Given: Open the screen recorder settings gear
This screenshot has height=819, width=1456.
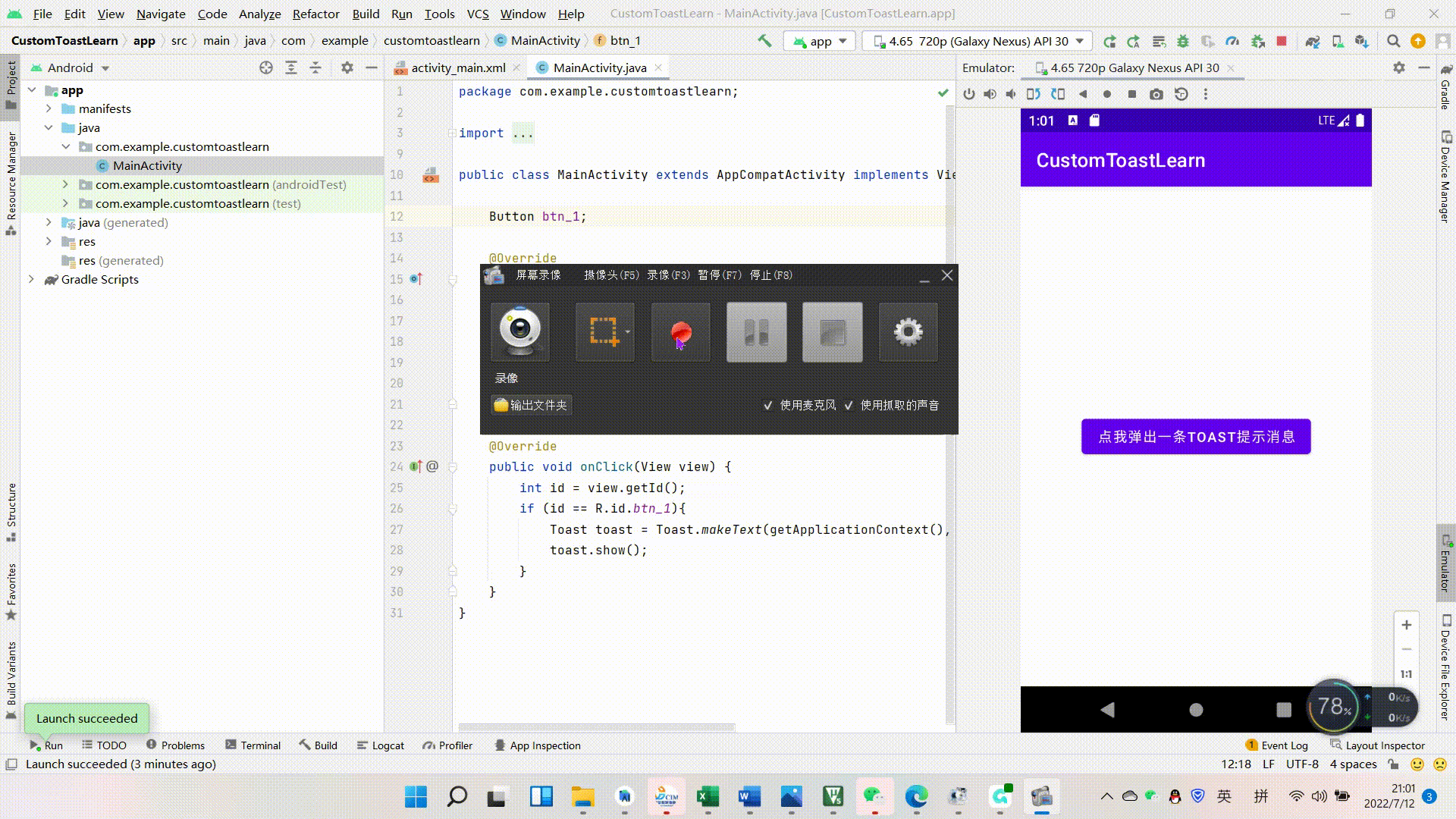Looking at the screenshot, I should click(908, 331).
